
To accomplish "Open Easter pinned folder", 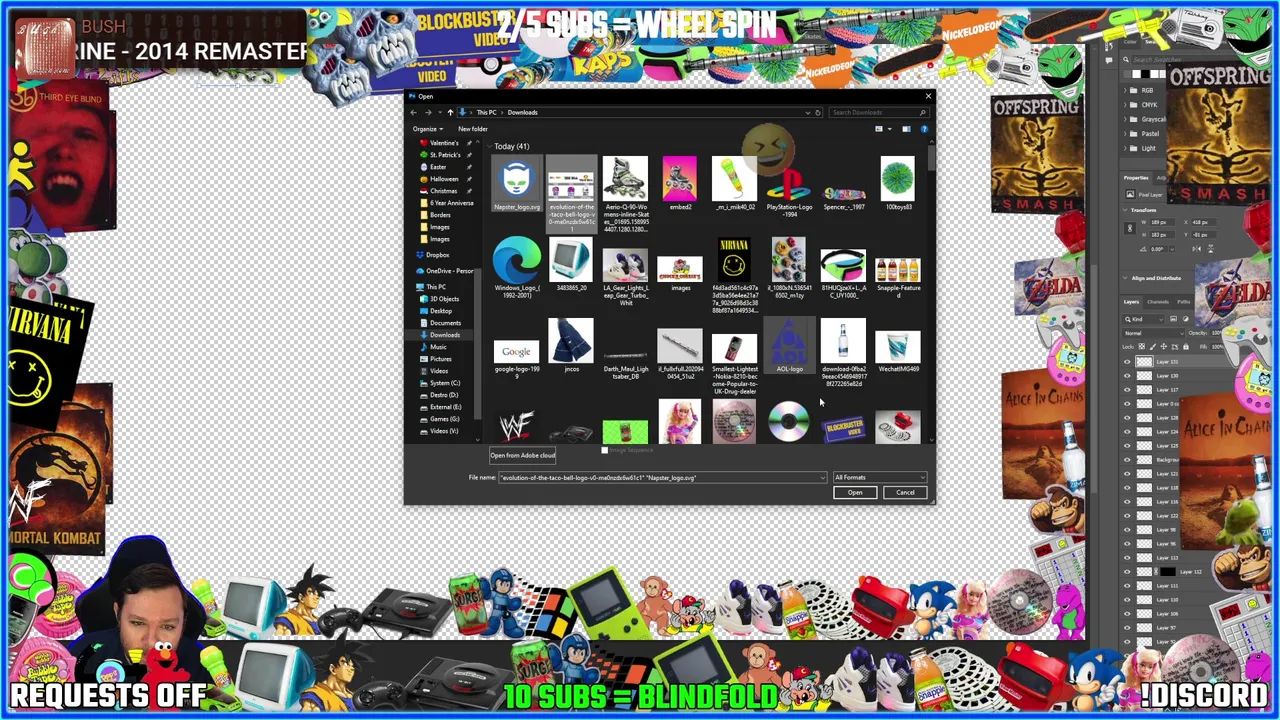I will point(438,167).
